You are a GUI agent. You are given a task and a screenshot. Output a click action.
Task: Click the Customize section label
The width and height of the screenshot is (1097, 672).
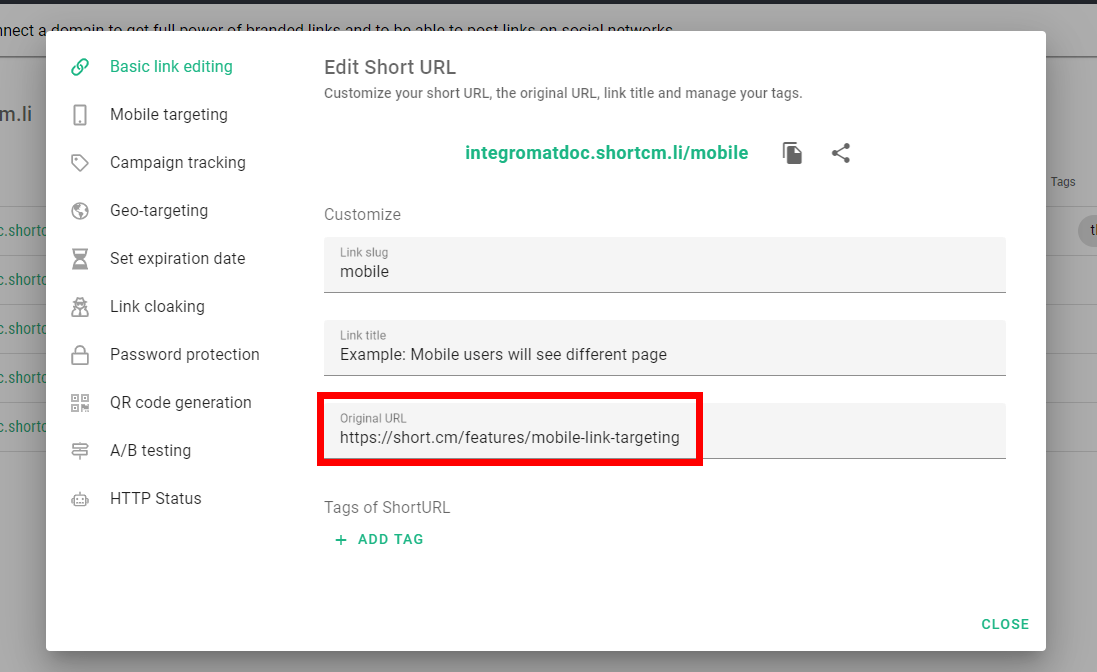coord(362,215)
